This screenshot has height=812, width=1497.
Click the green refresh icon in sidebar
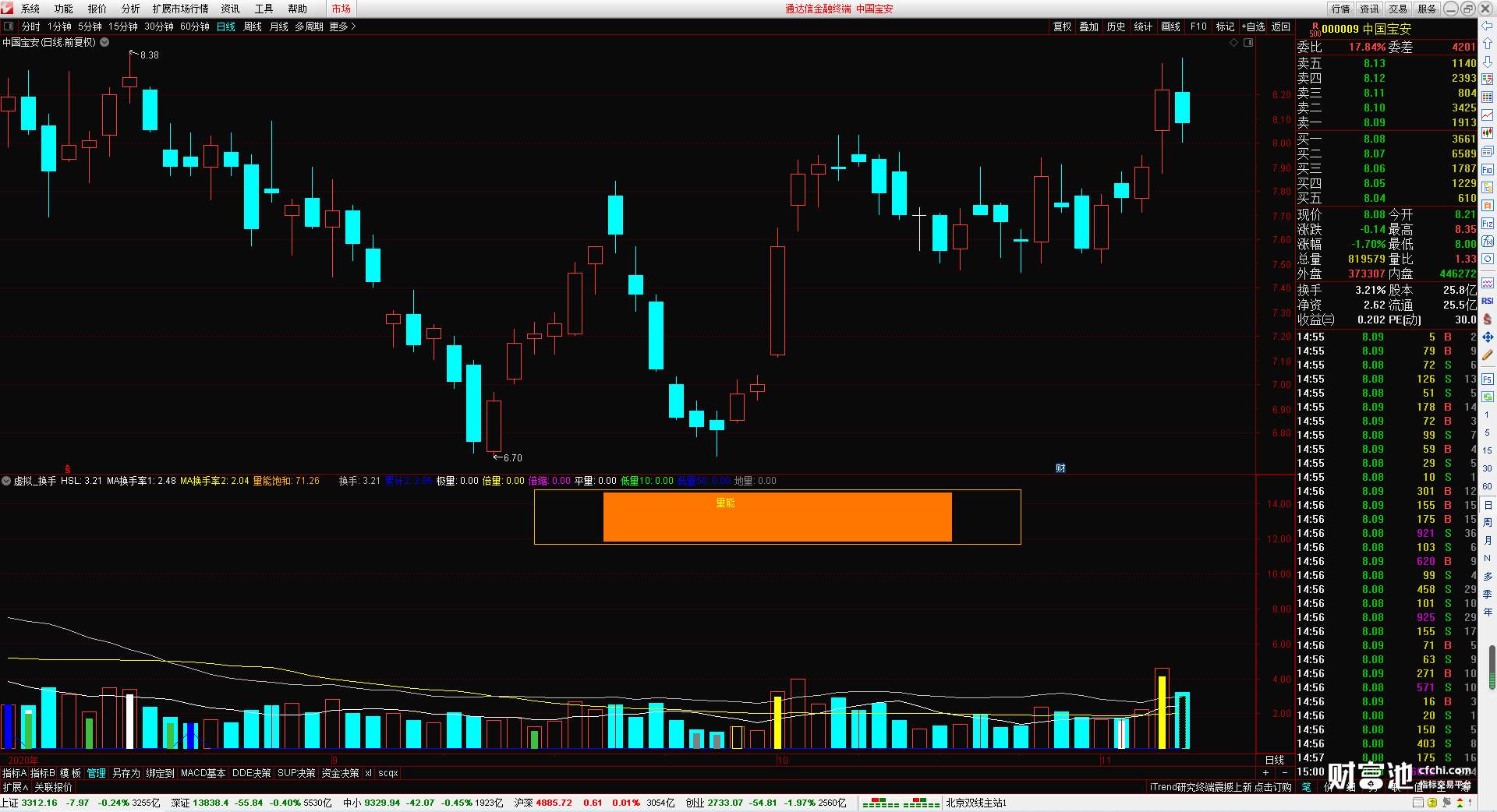[x=1488, y=397]
